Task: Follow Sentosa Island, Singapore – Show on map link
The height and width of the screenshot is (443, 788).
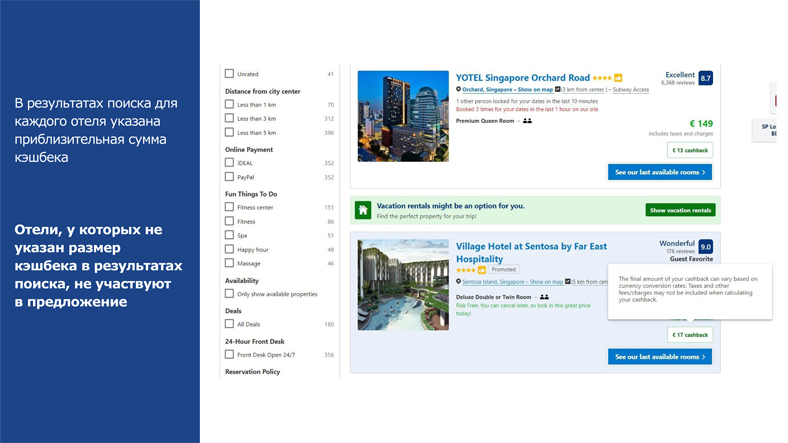Action: click(513, 282)
